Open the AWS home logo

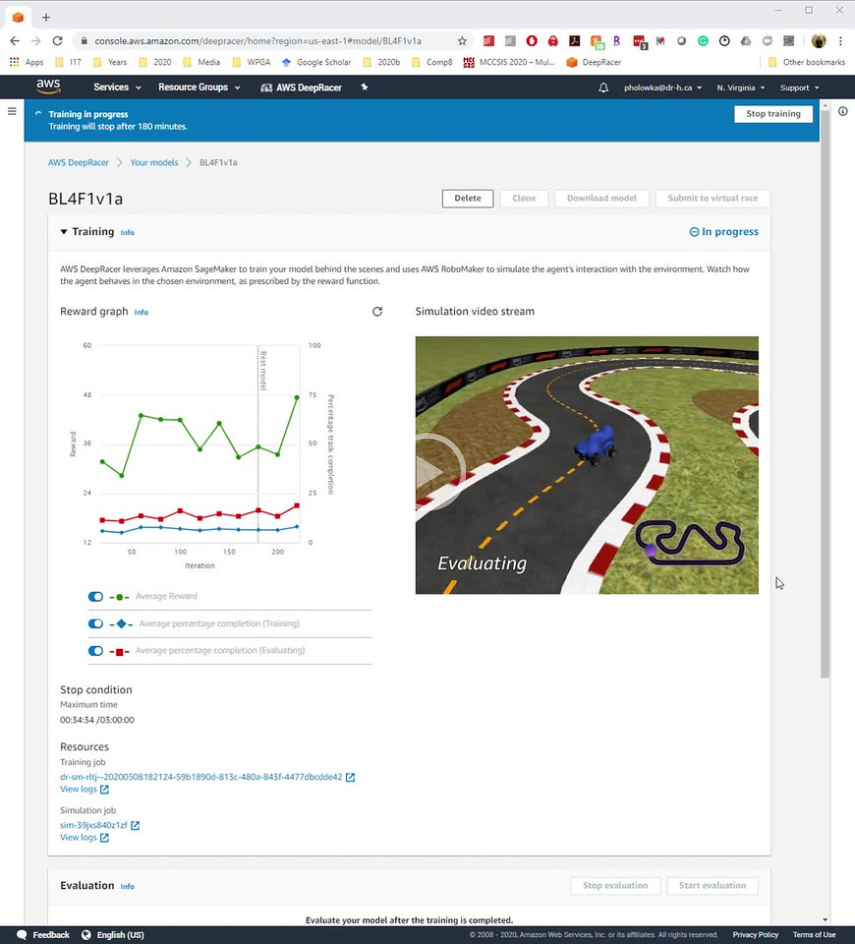click(x=48, y=87)
